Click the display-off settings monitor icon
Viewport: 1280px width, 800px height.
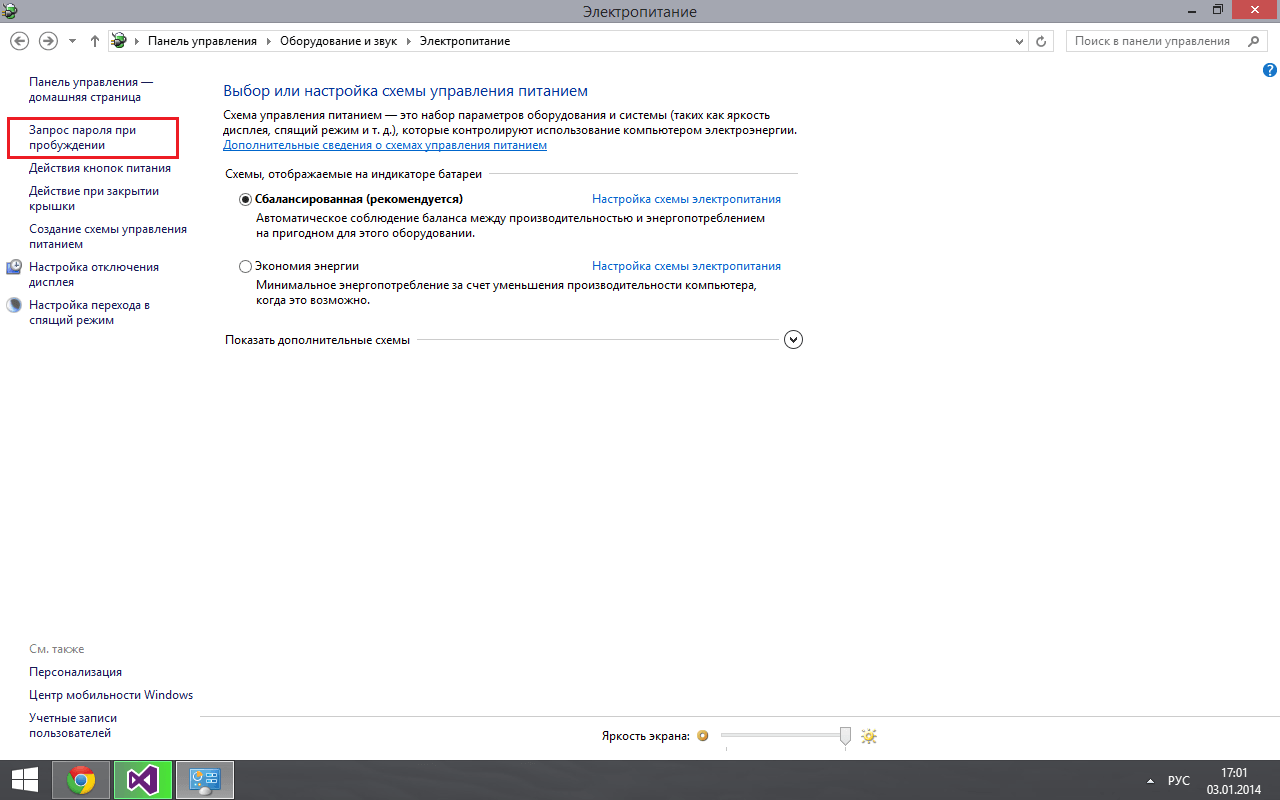point(14,267)
